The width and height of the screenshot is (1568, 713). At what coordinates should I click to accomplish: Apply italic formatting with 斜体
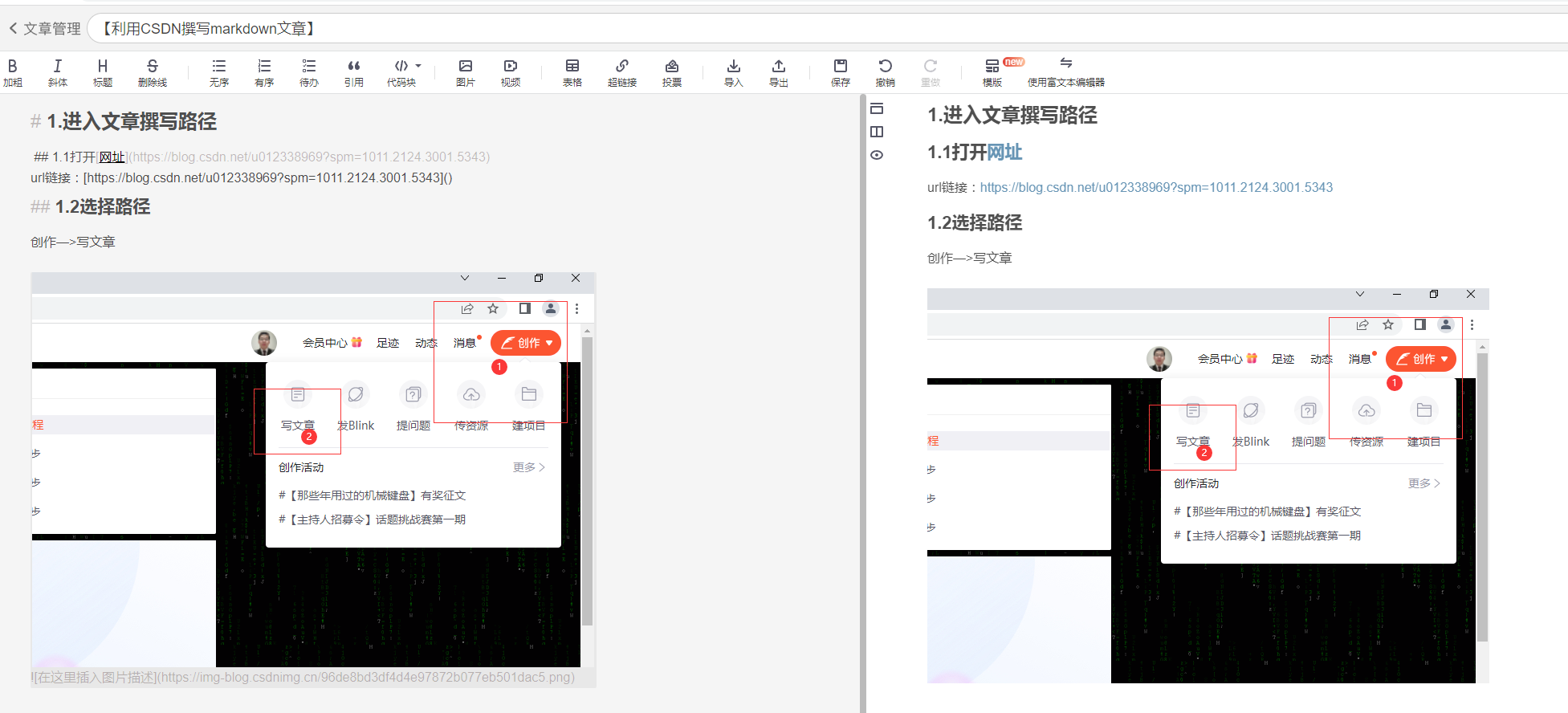[58, 72]
